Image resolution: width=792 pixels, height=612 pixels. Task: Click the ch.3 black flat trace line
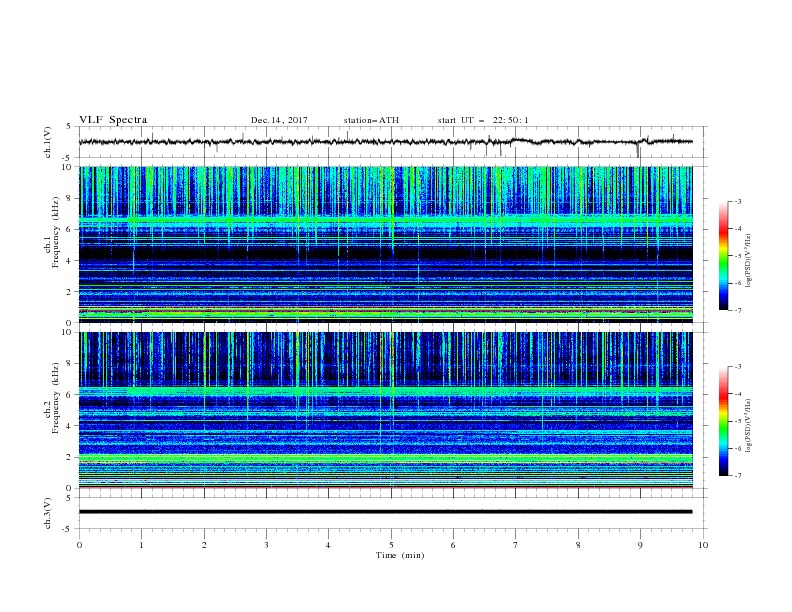[385, 512]
